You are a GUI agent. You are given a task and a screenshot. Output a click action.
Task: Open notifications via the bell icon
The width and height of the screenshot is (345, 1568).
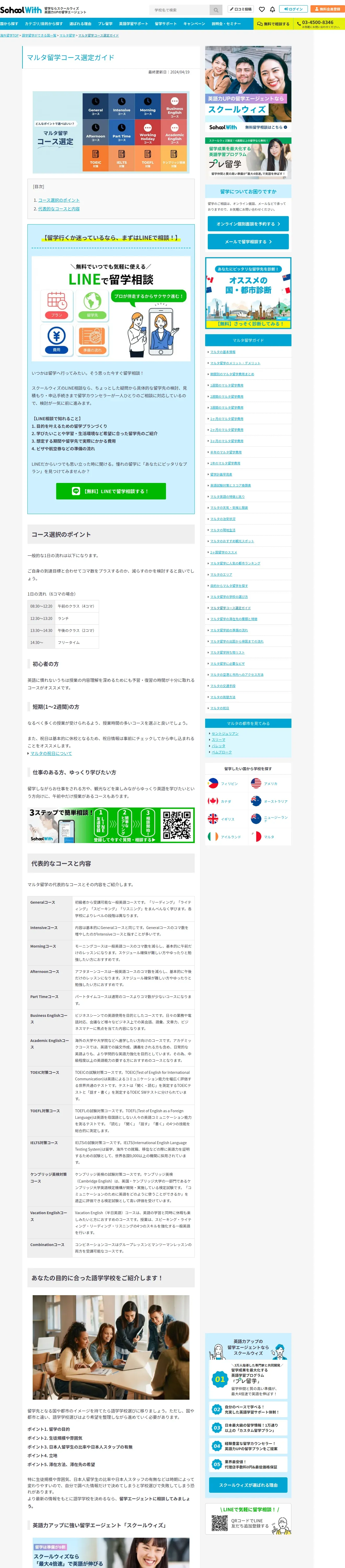(272, 10)
